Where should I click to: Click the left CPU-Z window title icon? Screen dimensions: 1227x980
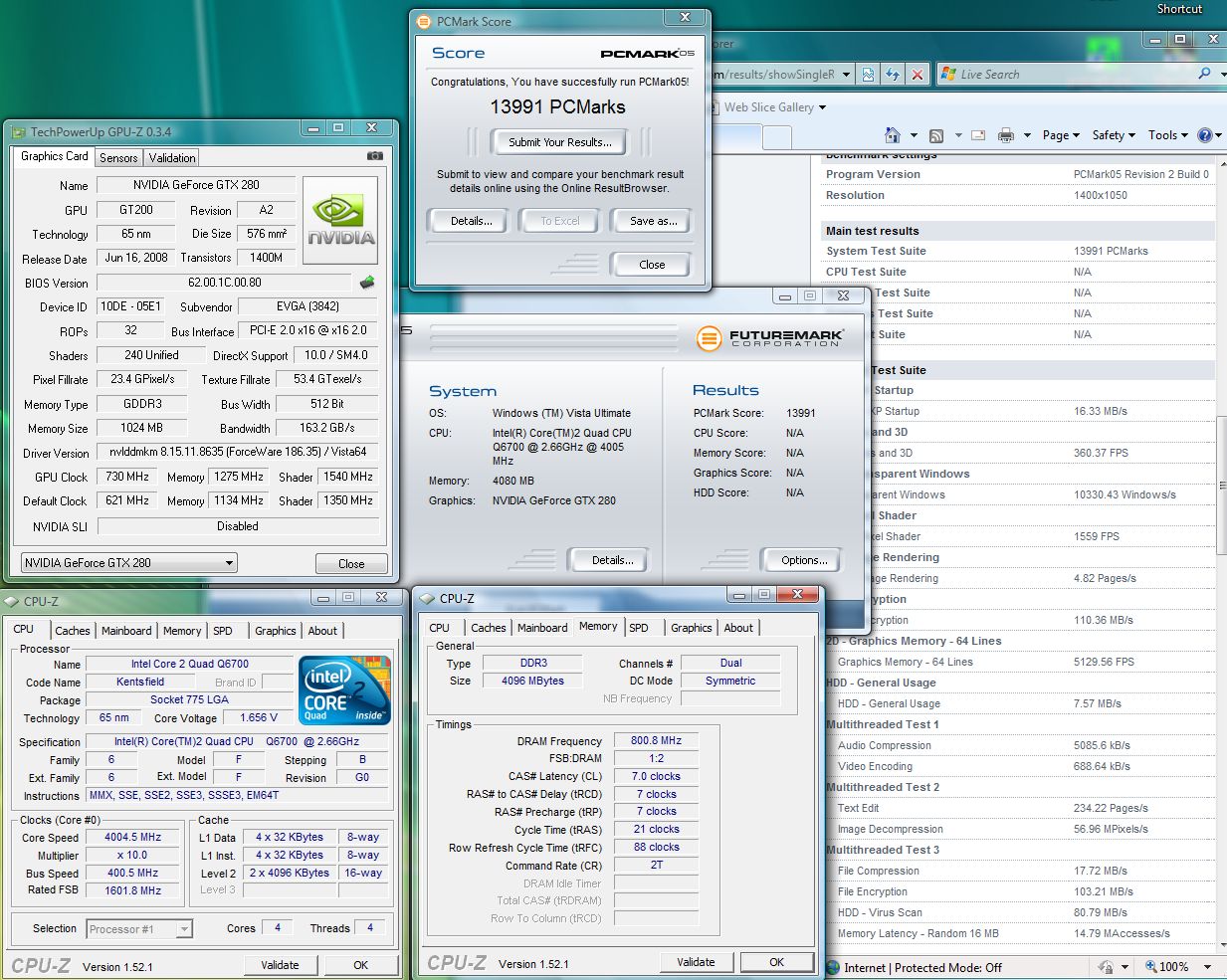point(12,601)
